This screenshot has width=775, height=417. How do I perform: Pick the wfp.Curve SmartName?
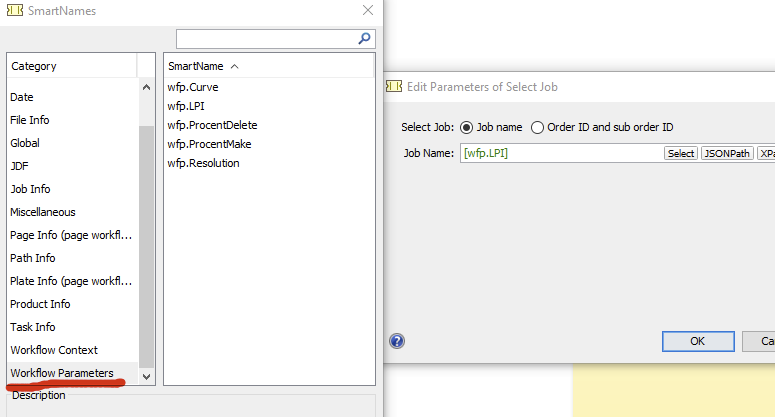point(193,87)
